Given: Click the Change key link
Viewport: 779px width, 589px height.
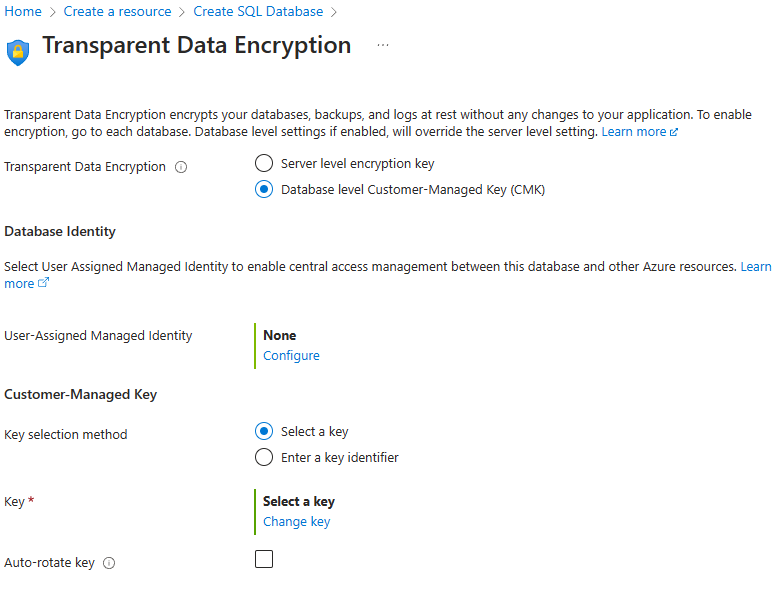Looking at the screenshot, I should tap(296, 521).
